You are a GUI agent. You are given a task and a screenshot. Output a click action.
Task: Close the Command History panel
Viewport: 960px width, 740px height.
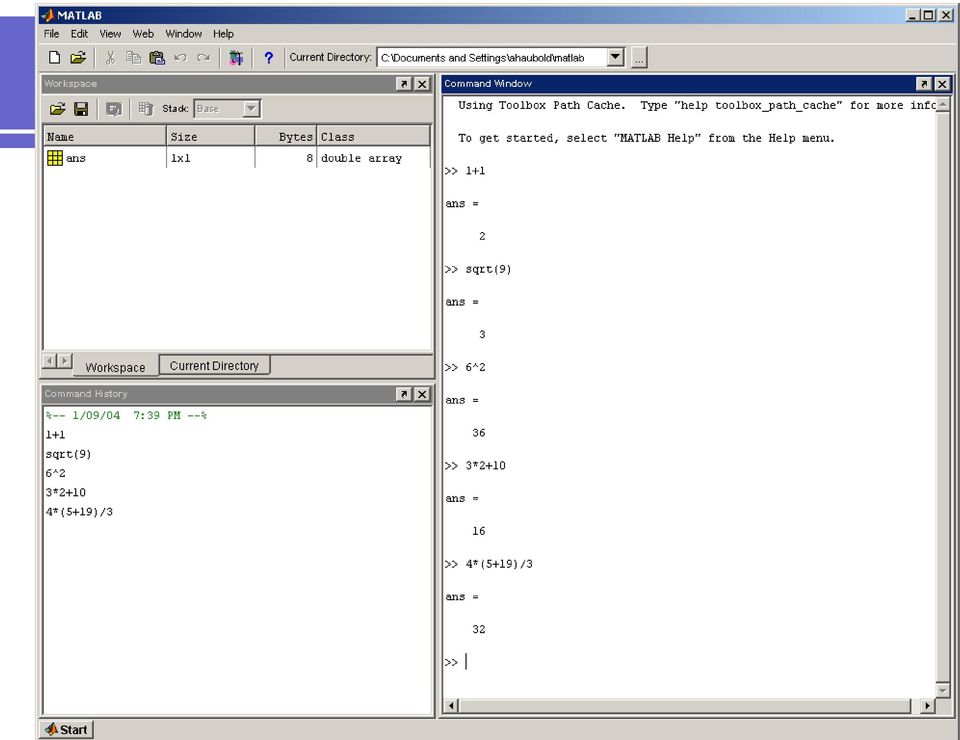tap(422, 394)
